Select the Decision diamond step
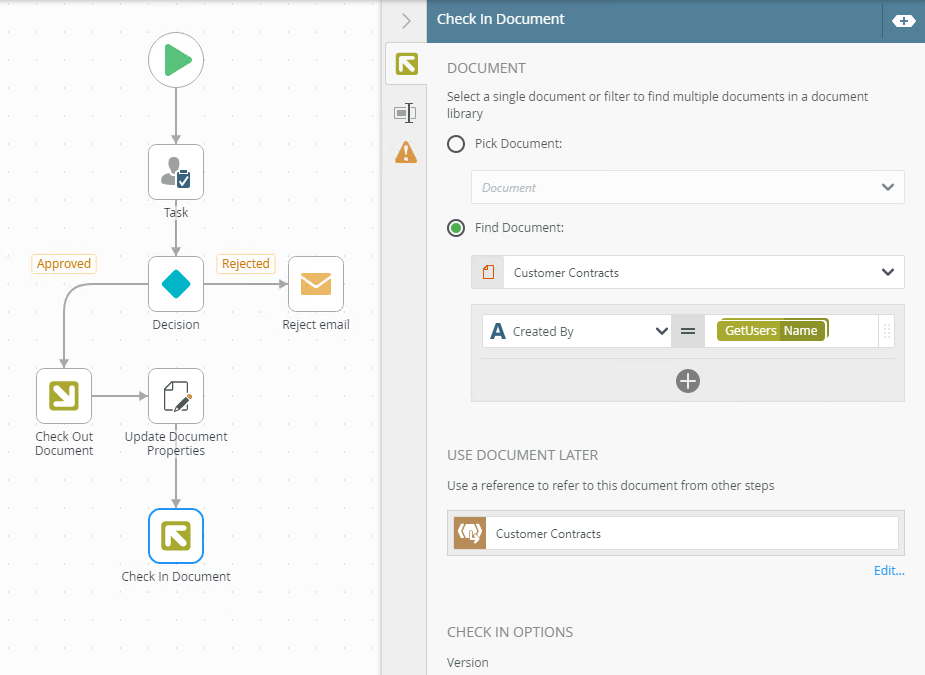Screen dimensions: 925x675 tap(176, 284)
